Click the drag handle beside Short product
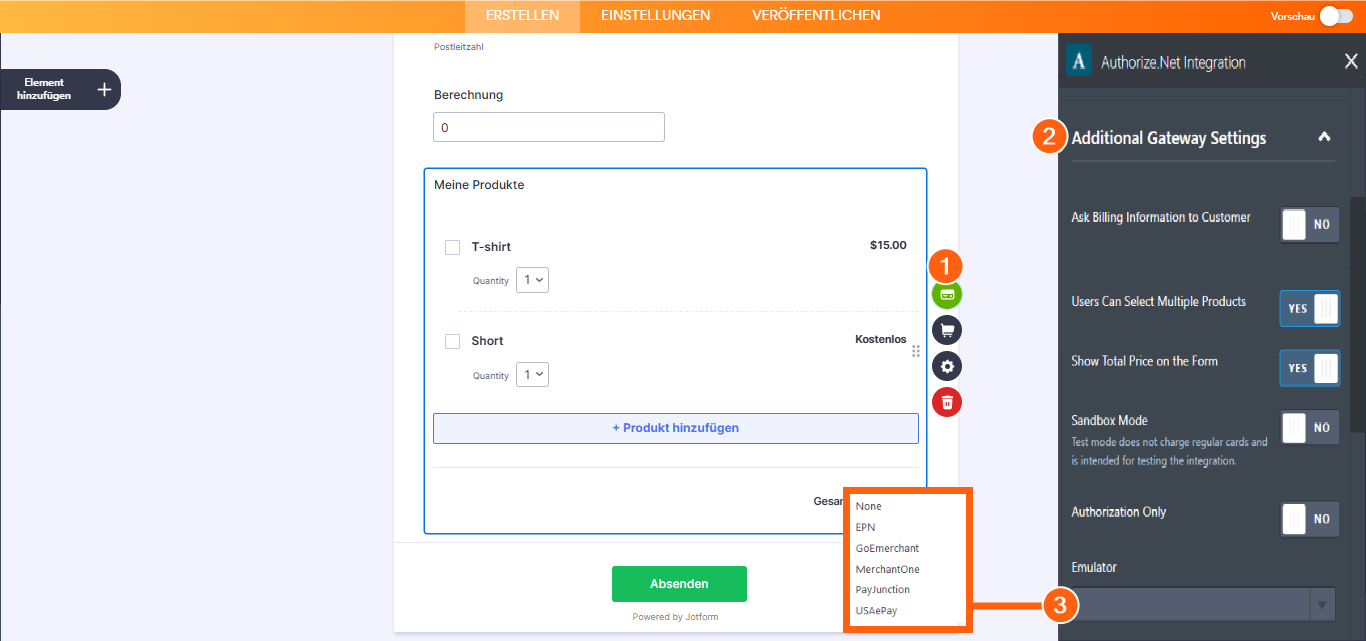 tap(915, 351)
